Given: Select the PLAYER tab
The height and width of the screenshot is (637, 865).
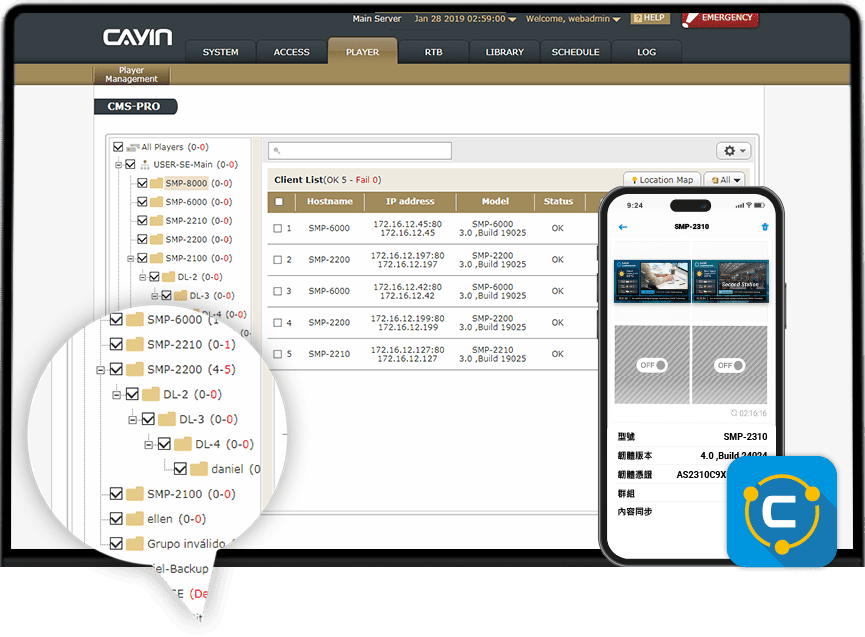Looking at the screenshot, I should (x=362, y=51).
